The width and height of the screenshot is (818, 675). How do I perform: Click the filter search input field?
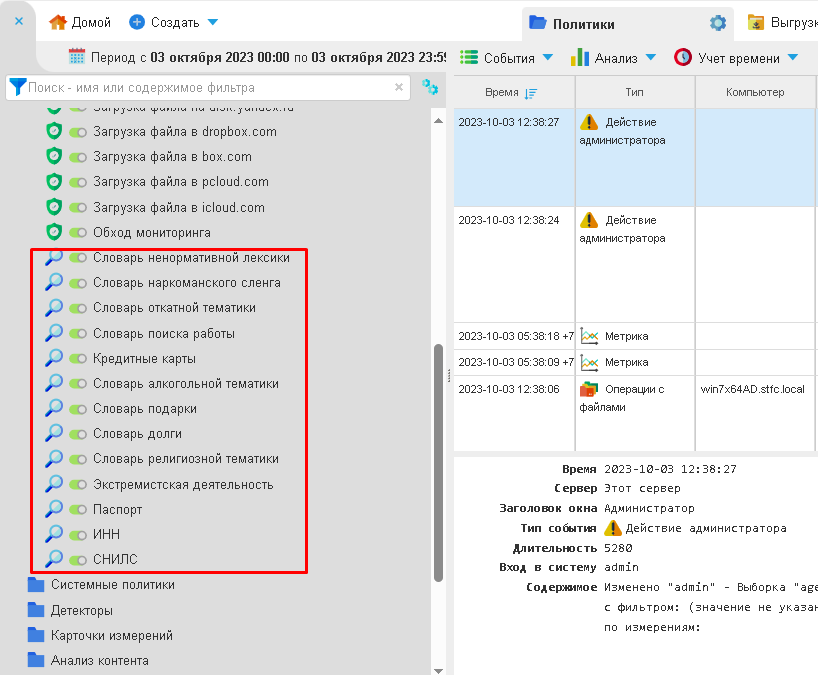point(208,87)
